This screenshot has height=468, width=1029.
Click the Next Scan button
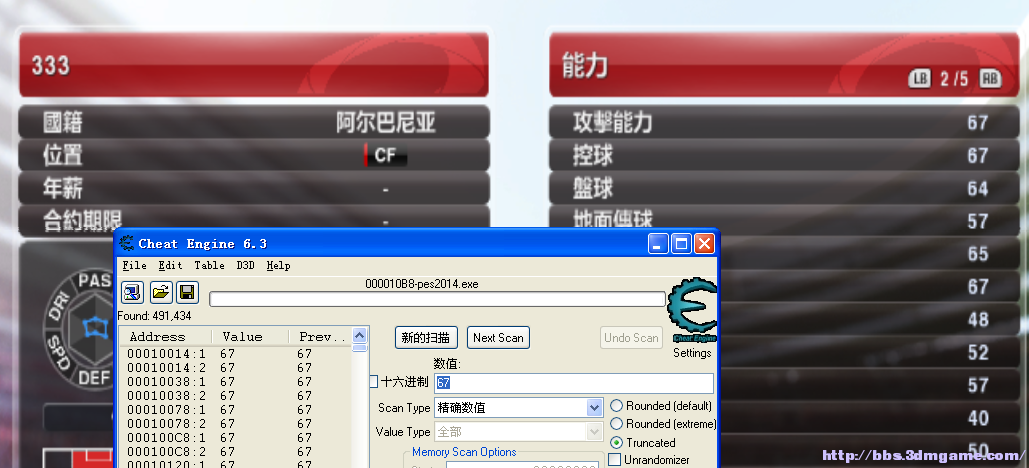pos(498,338)
